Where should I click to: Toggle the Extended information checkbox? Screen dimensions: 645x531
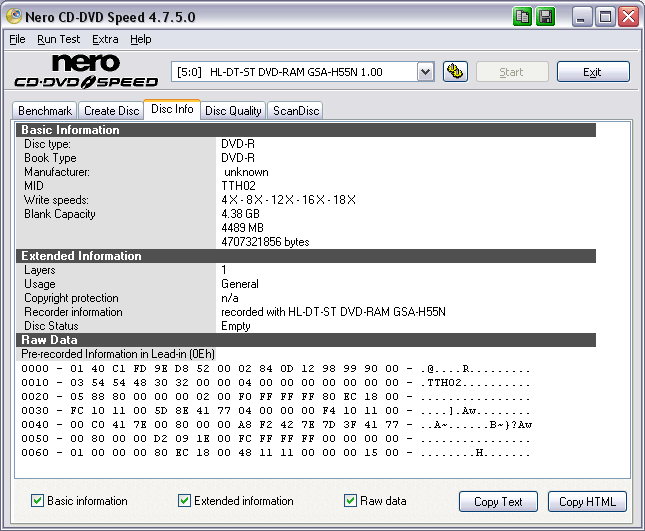coord(184,501)
